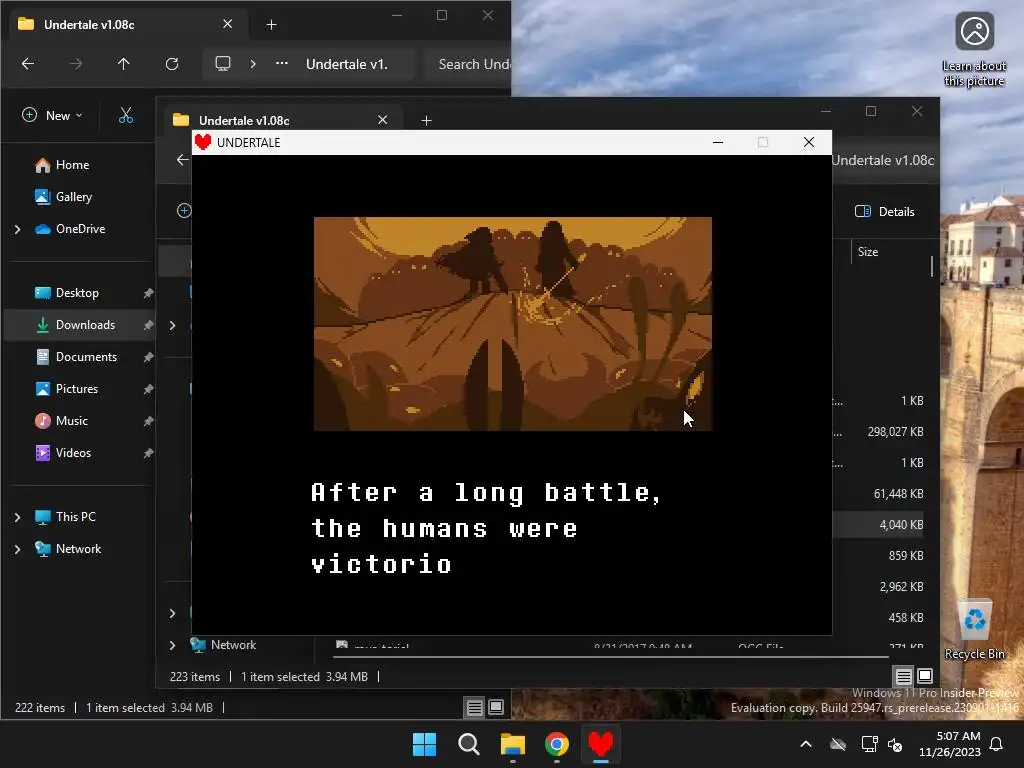
Task: Click the back arrow in middle Explorer window
Action: coord(183,160)
